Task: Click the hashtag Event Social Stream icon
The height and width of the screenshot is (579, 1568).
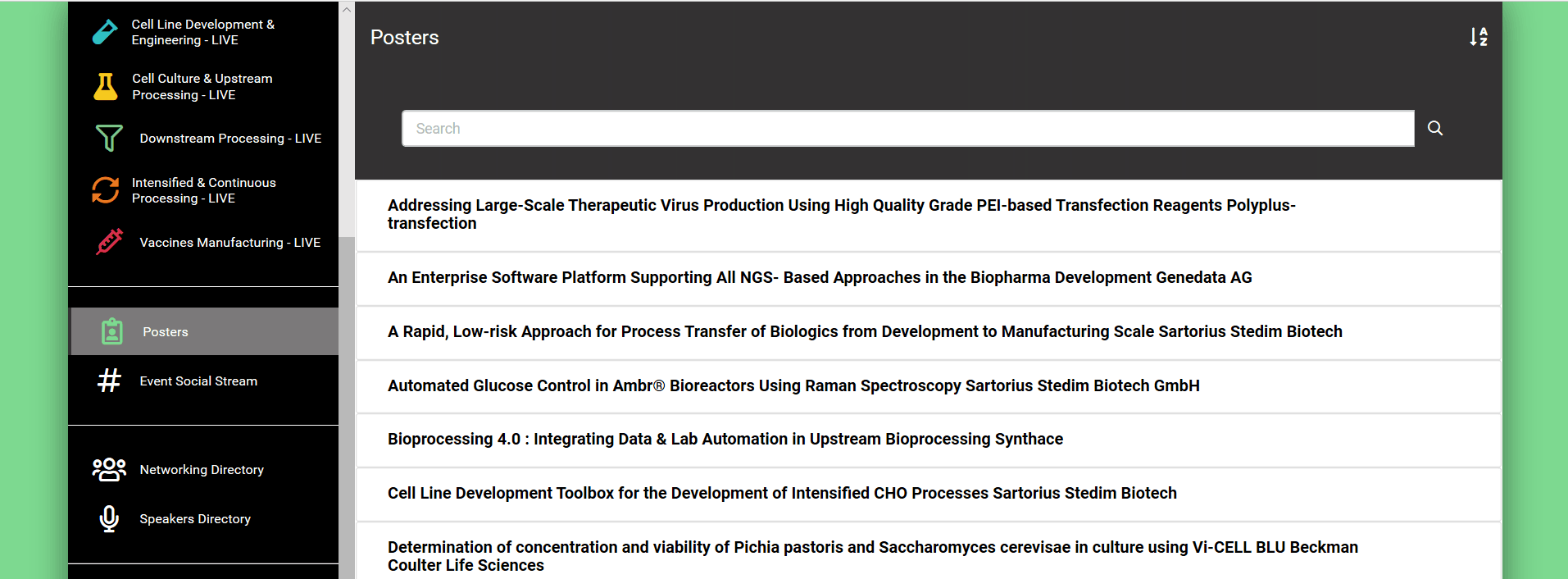Action: (x=109, y=381)
